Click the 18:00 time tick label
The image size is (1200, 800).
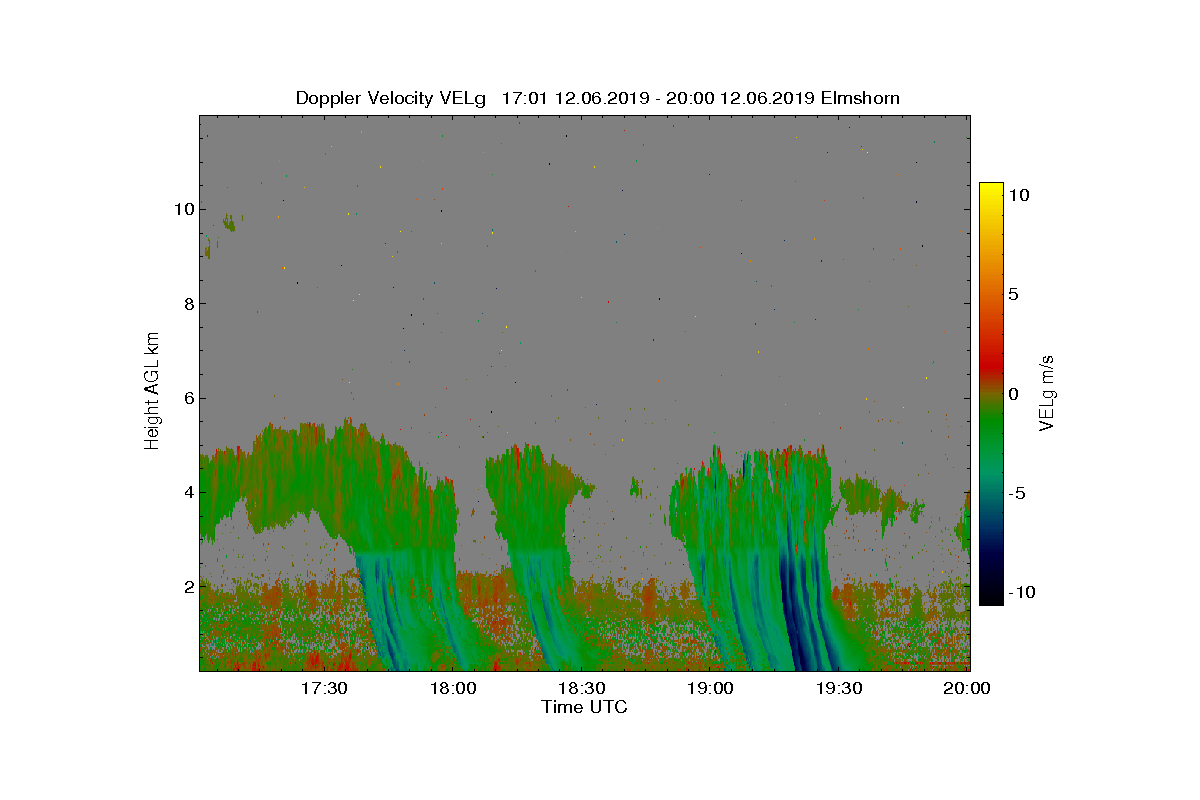(453, 689)
